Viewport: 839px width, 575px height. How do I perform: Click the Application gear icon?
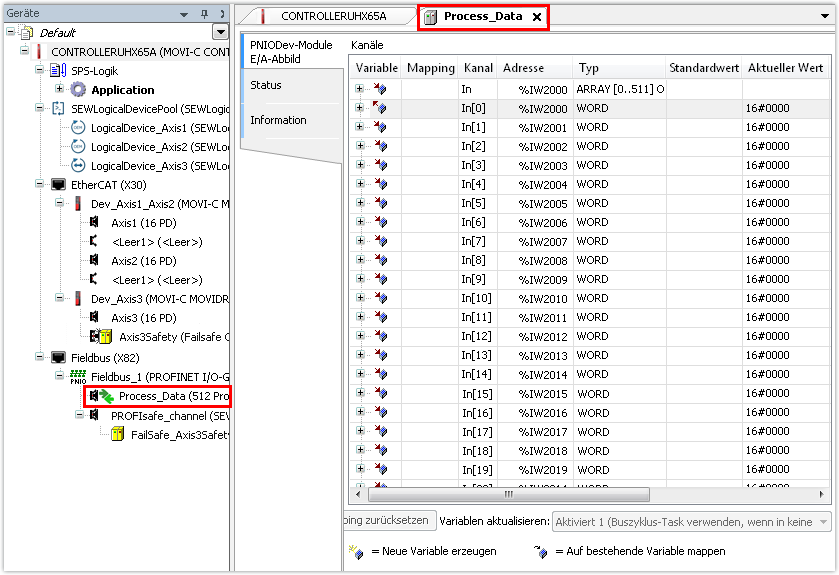pyautogui.click(x=78, y=90)
